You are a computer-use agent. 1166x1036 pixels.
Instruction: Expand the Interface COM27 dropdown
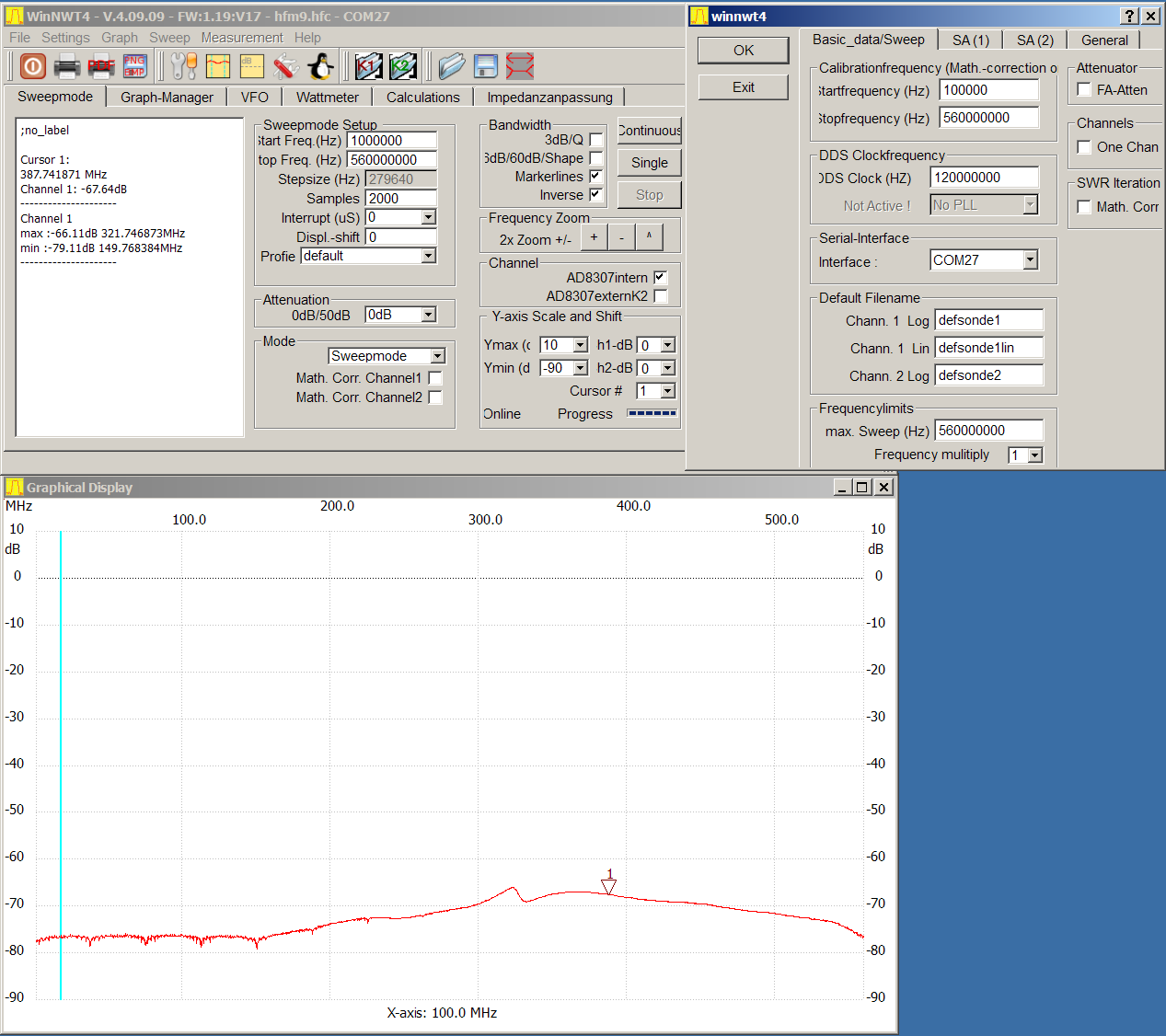[1030, 260]
